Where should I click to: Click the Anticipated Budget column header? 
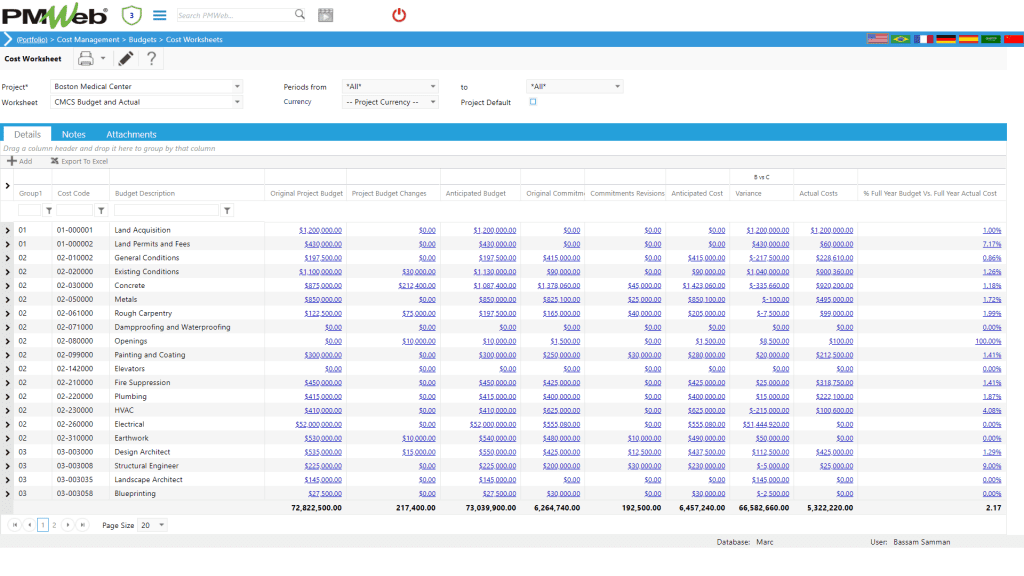475,193
